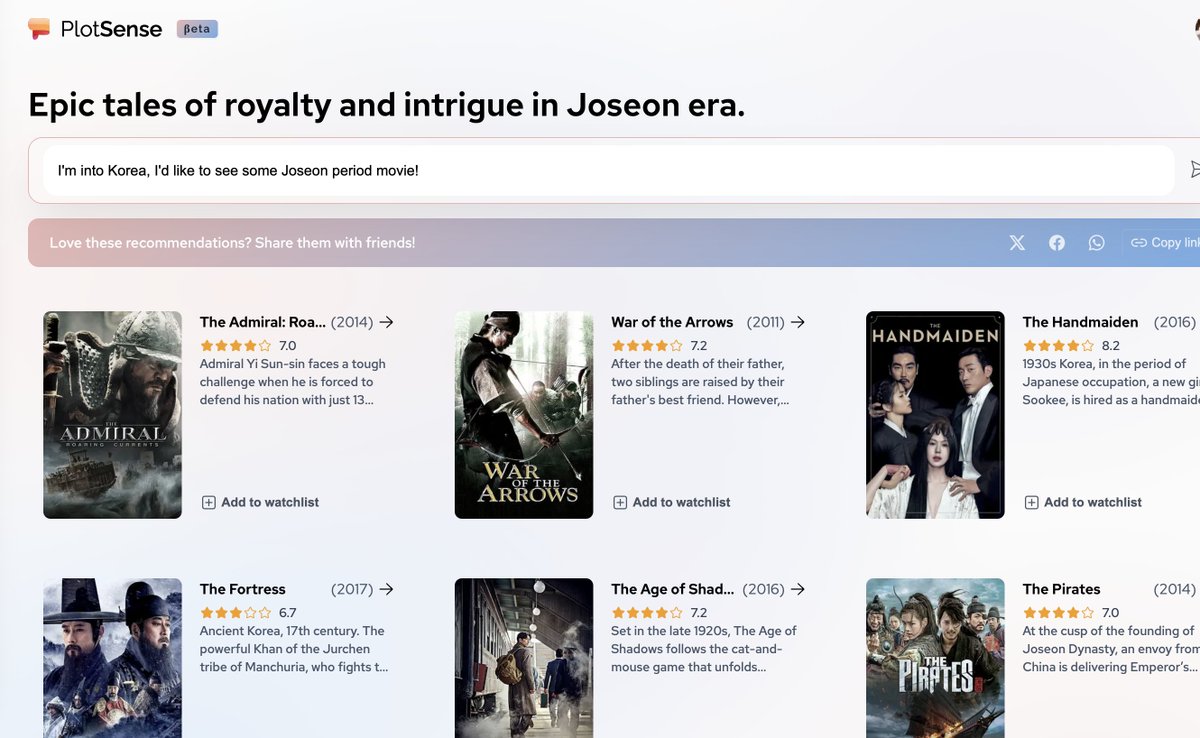The image size is (1200, 738).
Task: Open The Age of Shadows arrow icon
Action: pos(798,589)
